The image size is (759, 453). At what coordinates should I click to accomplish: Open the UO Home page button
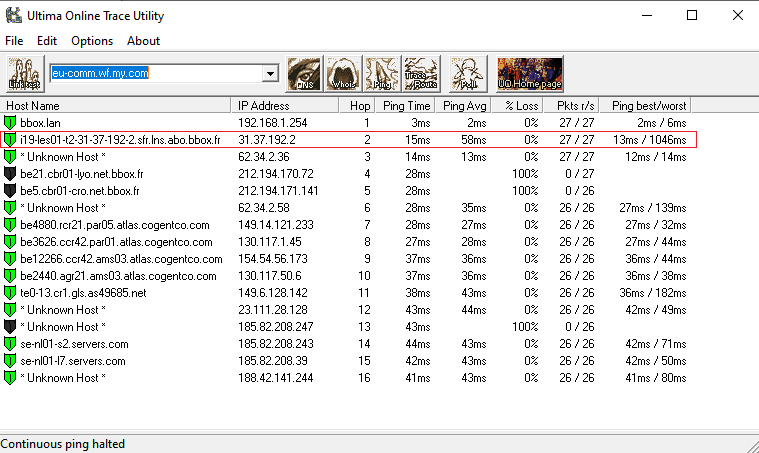pyautogui.click(x=530, y=74)
